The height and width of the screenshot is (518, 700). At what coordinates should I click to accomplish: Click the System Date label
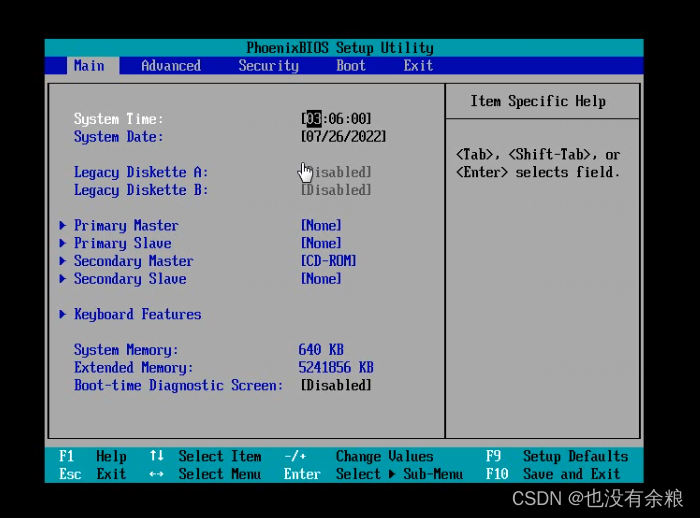click(119, 137)
